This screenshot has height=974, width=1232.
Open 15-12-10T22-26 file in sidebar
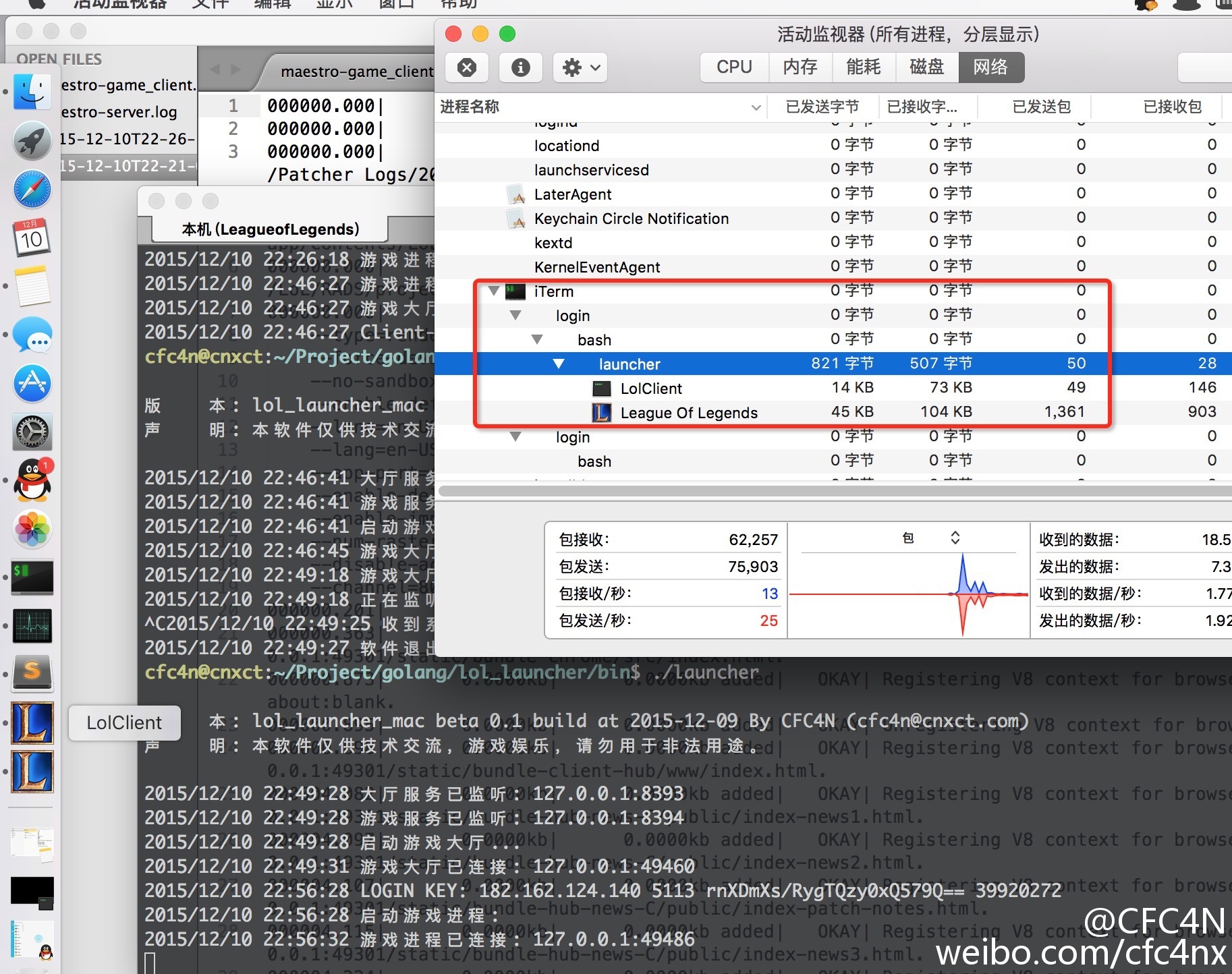pyautogui.click(x=127, y=139)
